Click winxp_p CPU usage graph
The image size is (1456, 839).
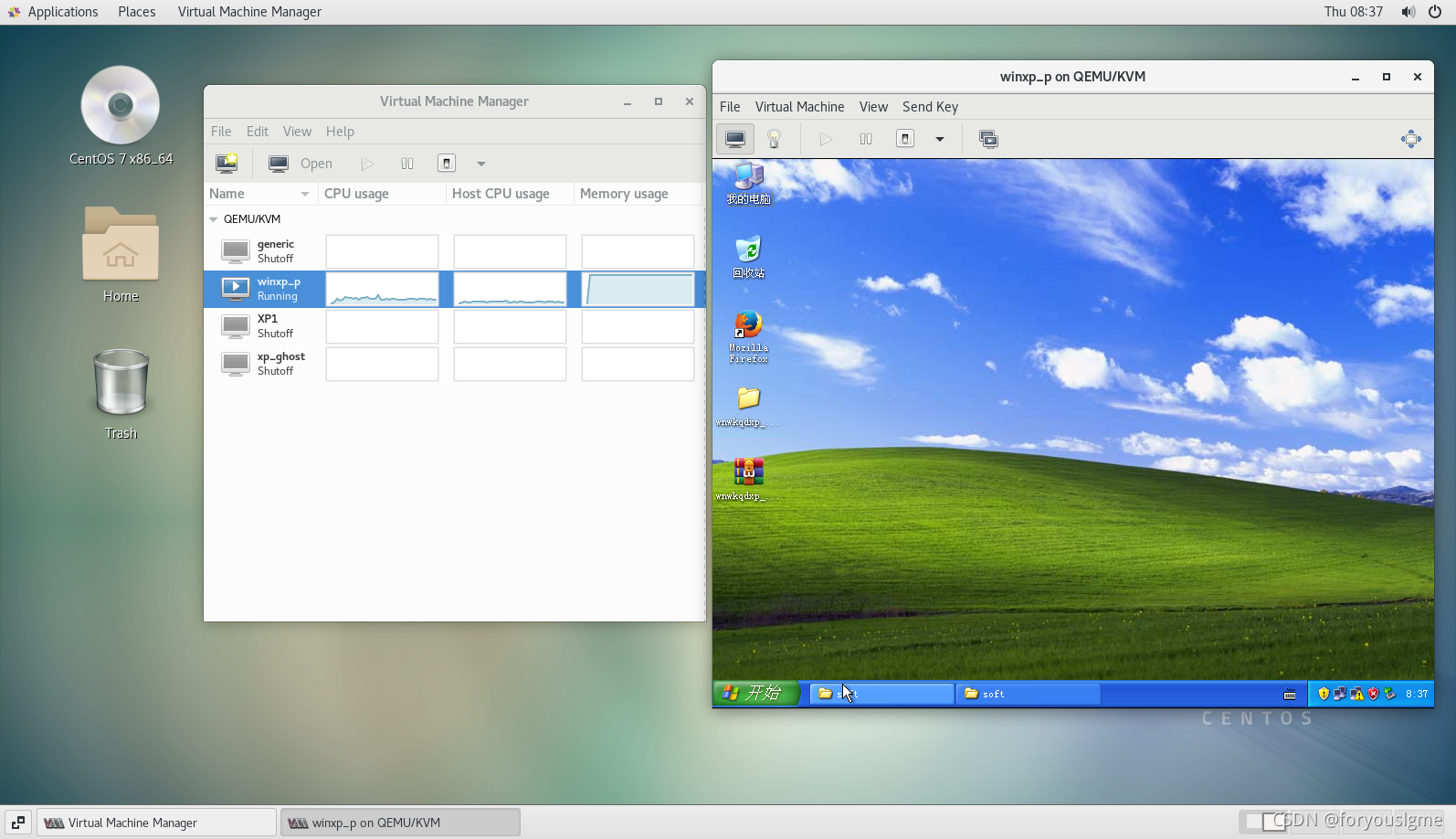point(382,289)
